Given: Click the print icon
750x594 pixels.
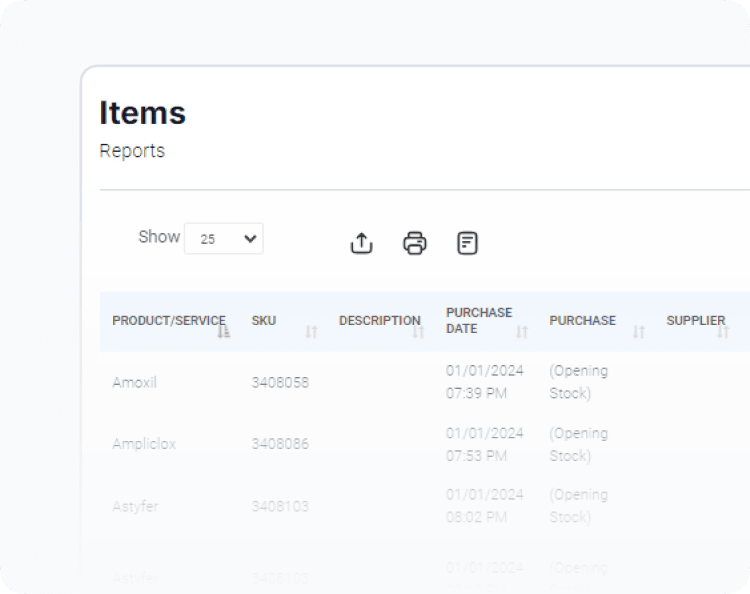Looking at the screenshot, I should tap(415, 243).
